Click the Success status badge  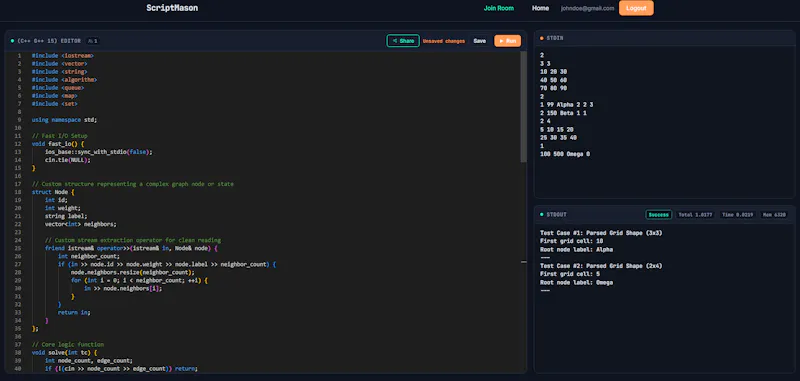[659, 215]
